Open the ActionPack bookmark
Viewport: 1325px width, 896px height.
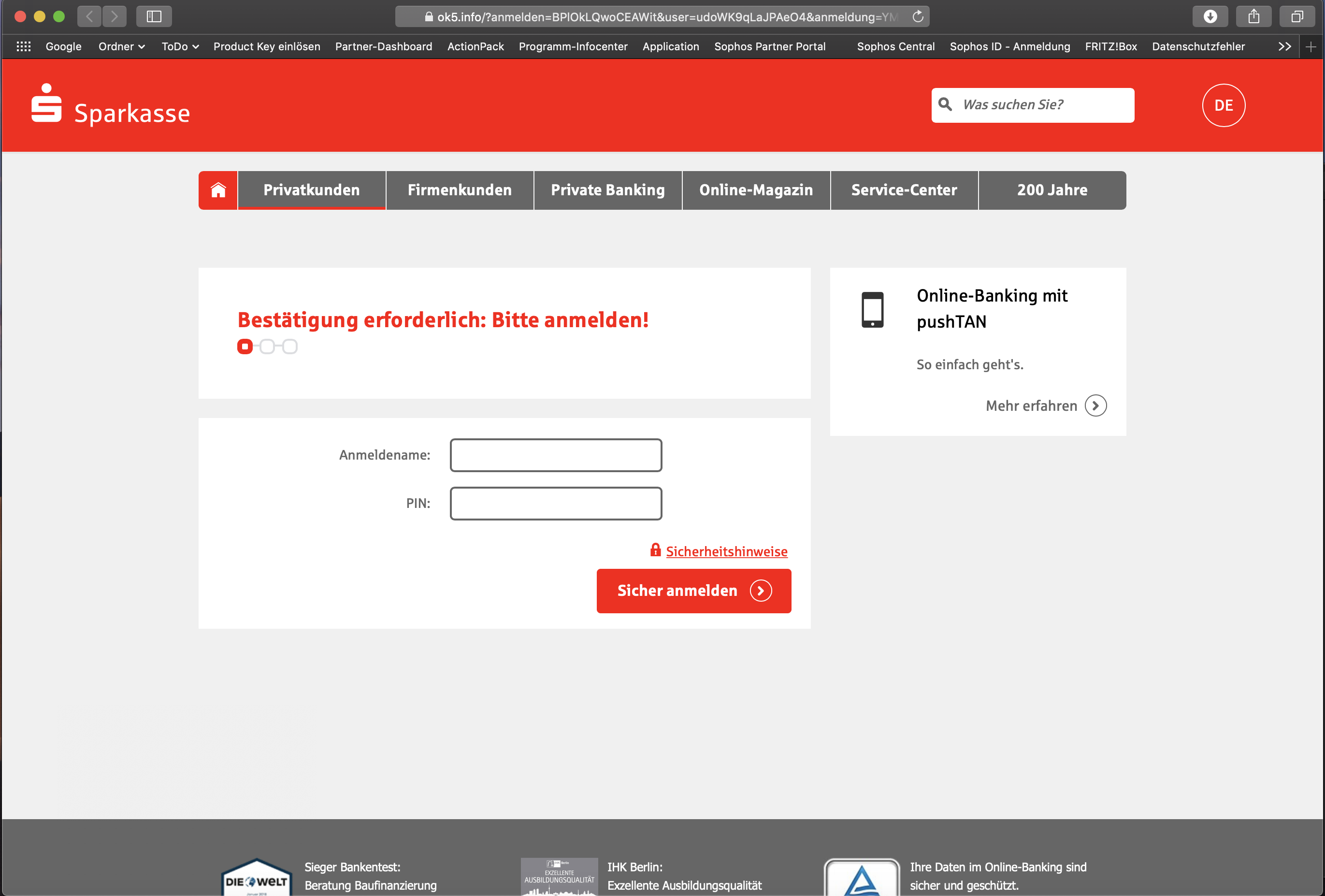click(475, 46)
